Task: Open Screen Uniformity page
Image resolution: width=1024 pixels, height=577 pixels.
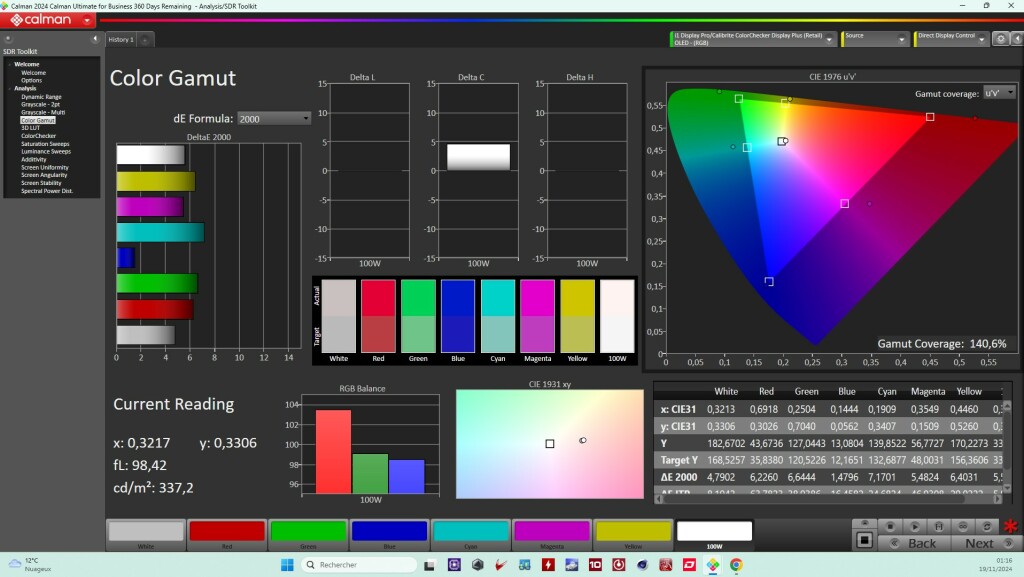Action: (44, 167)
